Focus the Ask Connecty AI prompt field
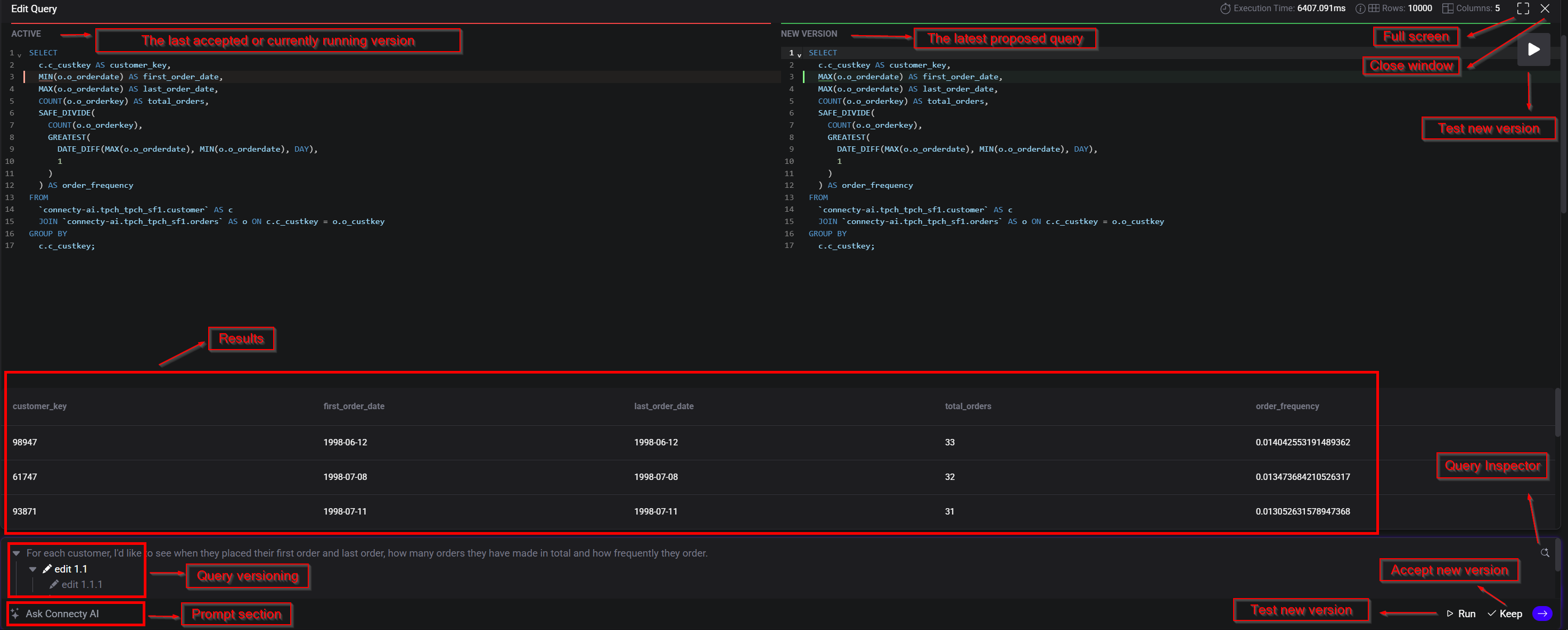The height and width of the screenshot is (630, 1568). click(x=62, y=614)
